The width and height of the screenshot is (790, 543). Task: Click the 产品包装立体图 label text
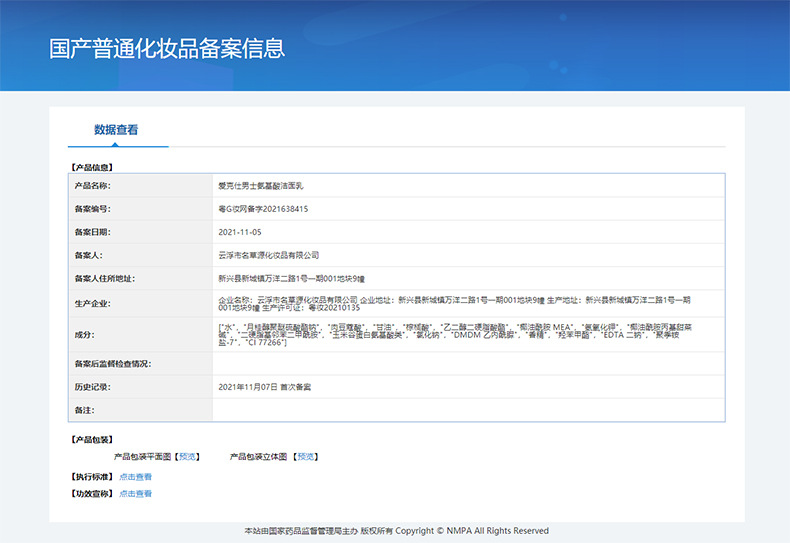click(258, 456)
